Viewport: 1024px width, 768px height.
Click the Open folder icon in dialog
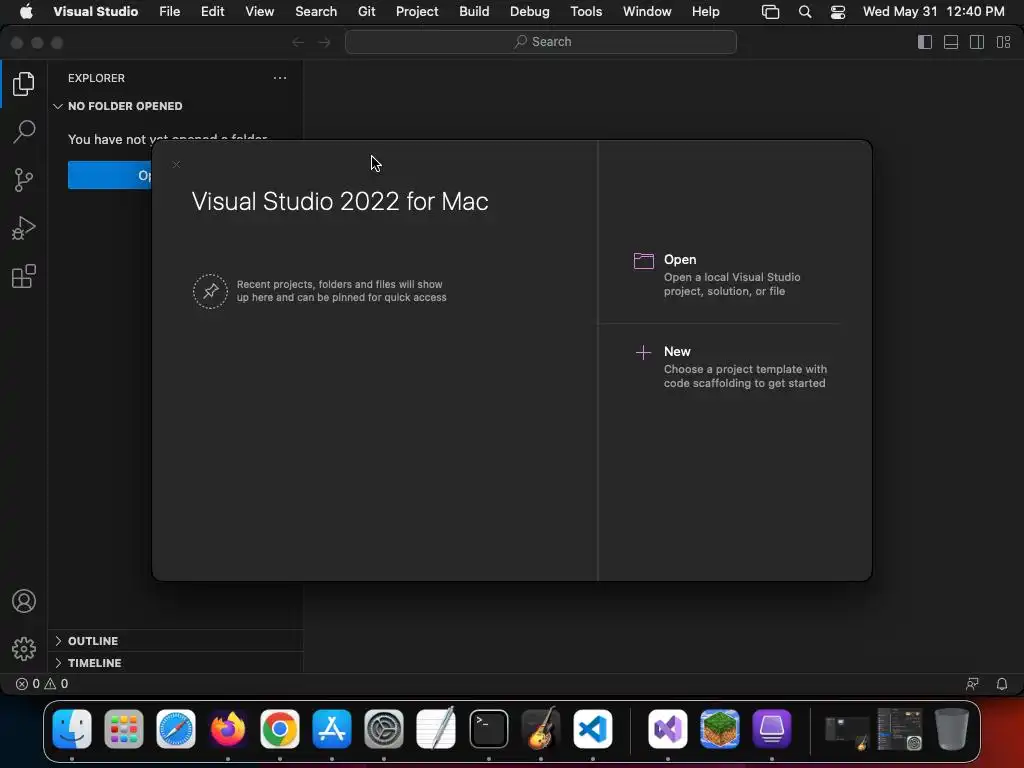point(643,261)
